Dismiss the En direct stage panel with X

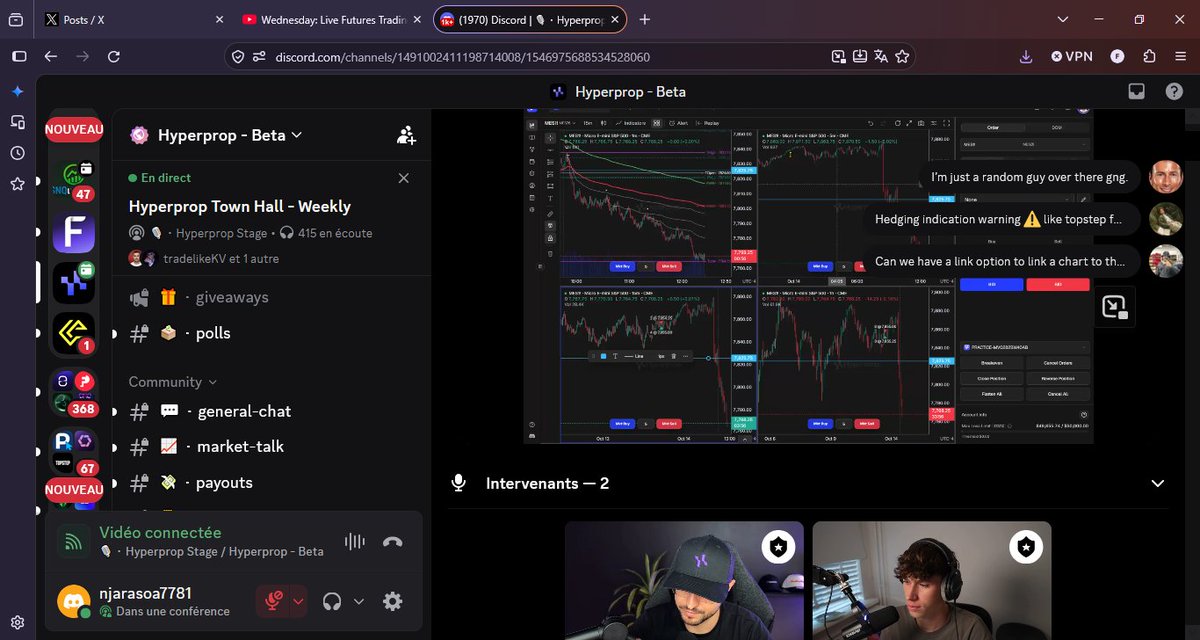tap(403, 178)
